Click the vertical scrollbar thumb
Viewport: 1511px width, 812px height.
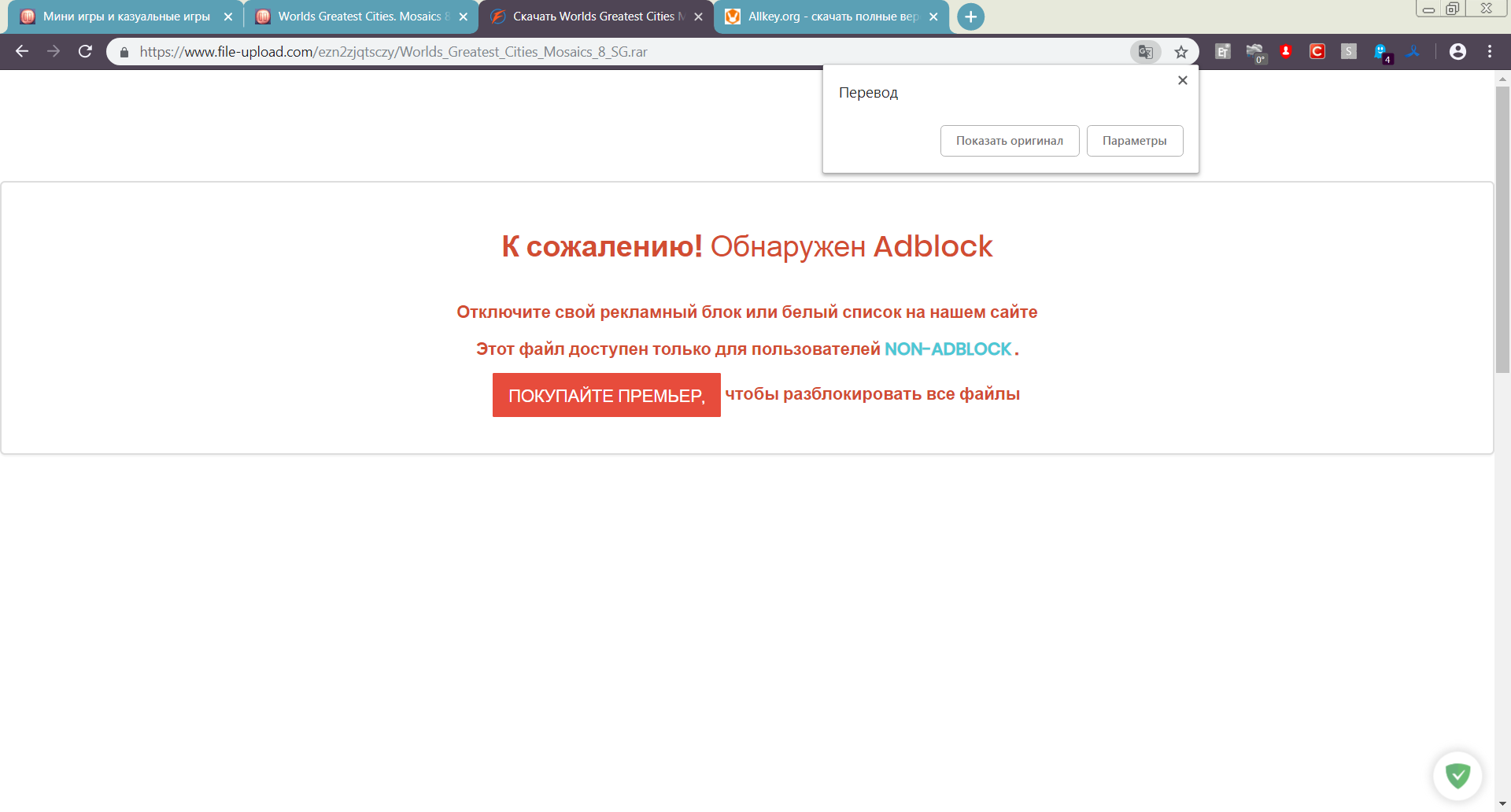pos(1502,229)
